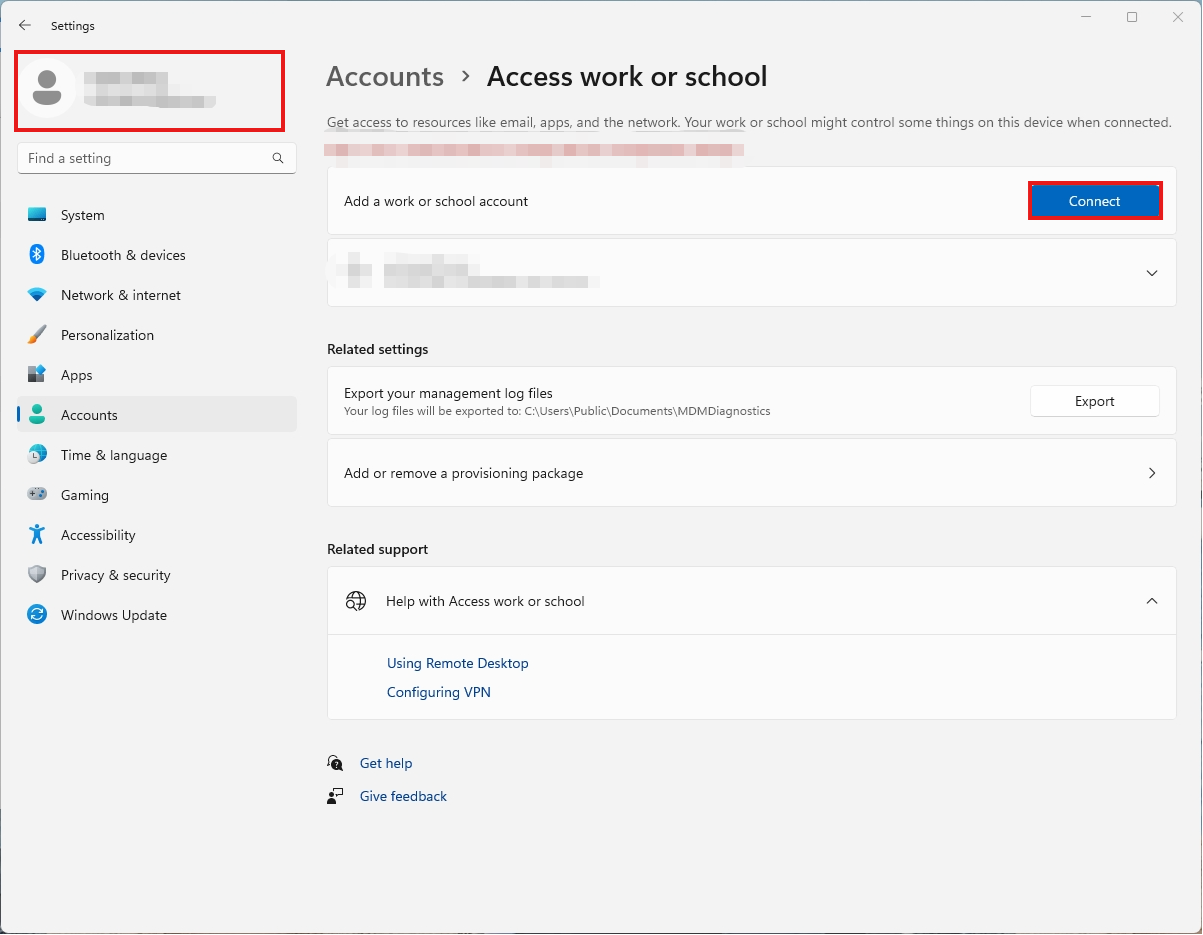
Task: Click the Get help link
Action: [386, 763]
